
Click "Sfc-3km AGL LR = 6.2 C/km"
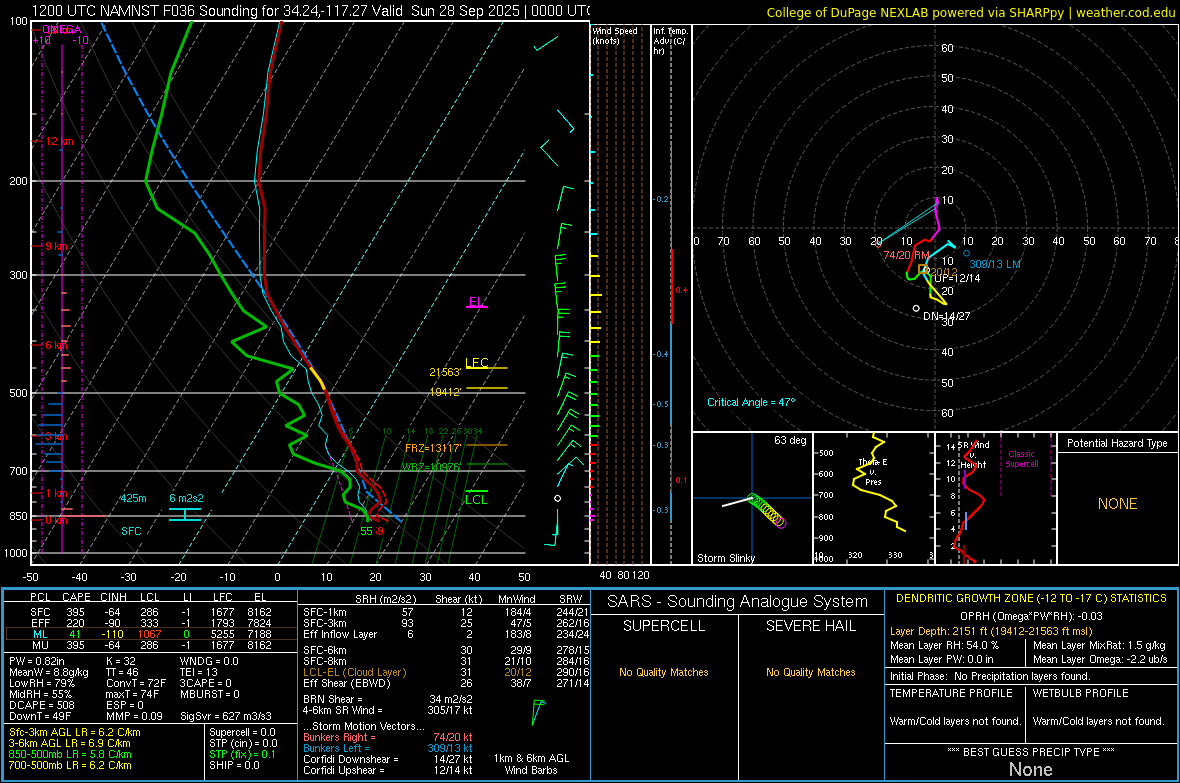pos(75,733)
